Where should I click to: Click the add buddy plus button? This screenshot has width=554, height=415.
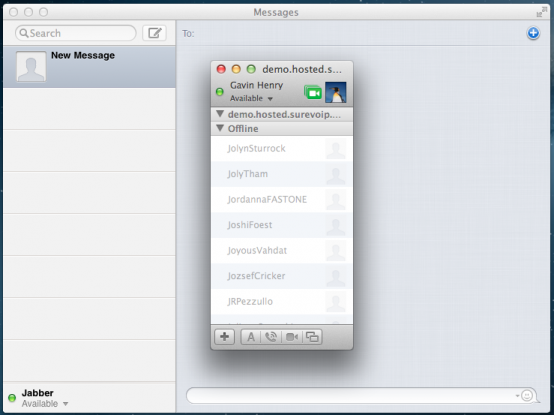224,337
